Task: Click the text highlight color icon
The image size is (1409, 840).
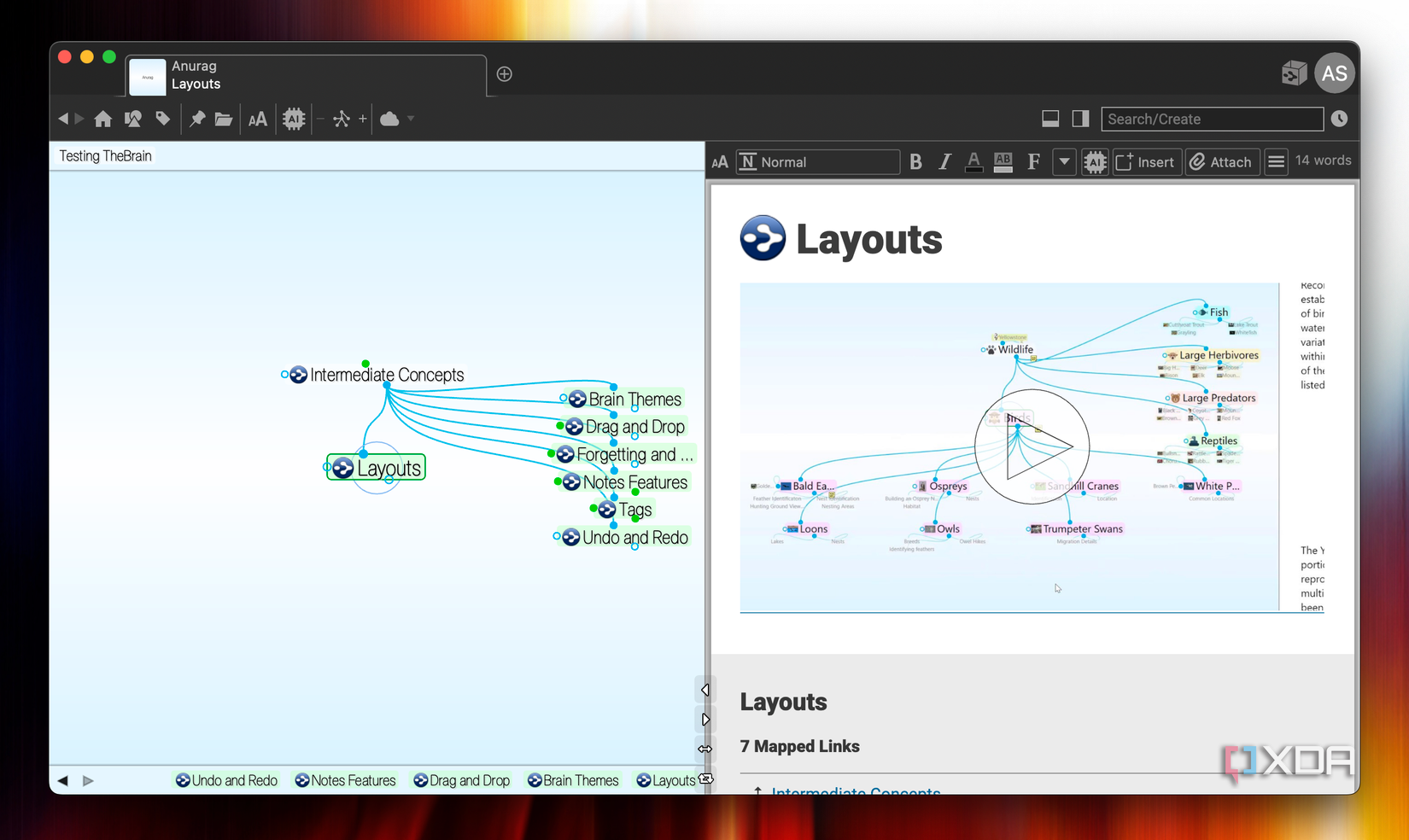Action: pos(1003,162)
